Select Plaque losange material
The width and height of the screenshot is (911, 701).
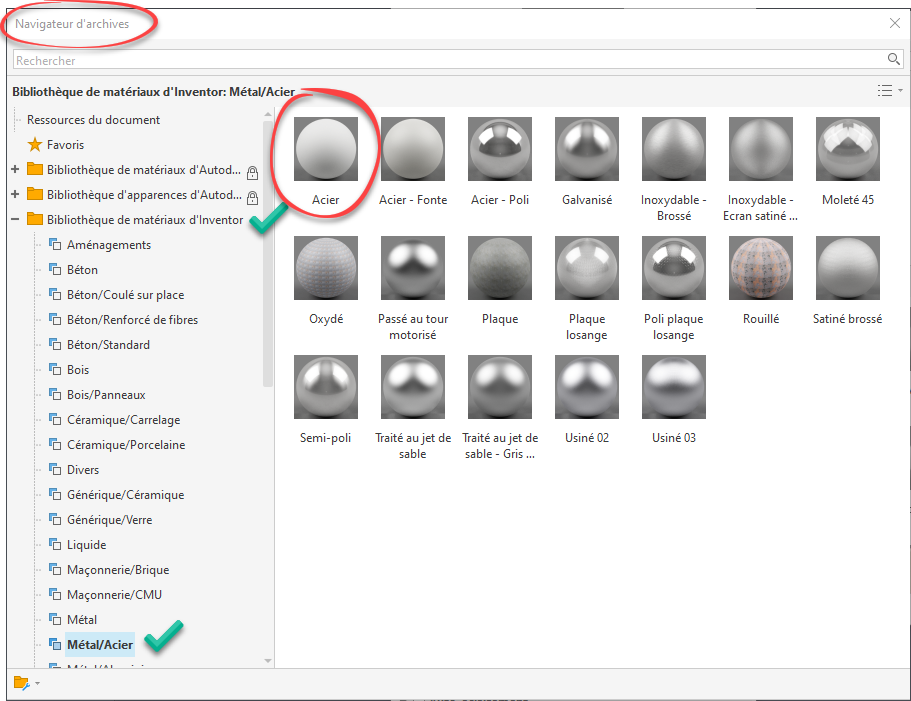(587, 268)
